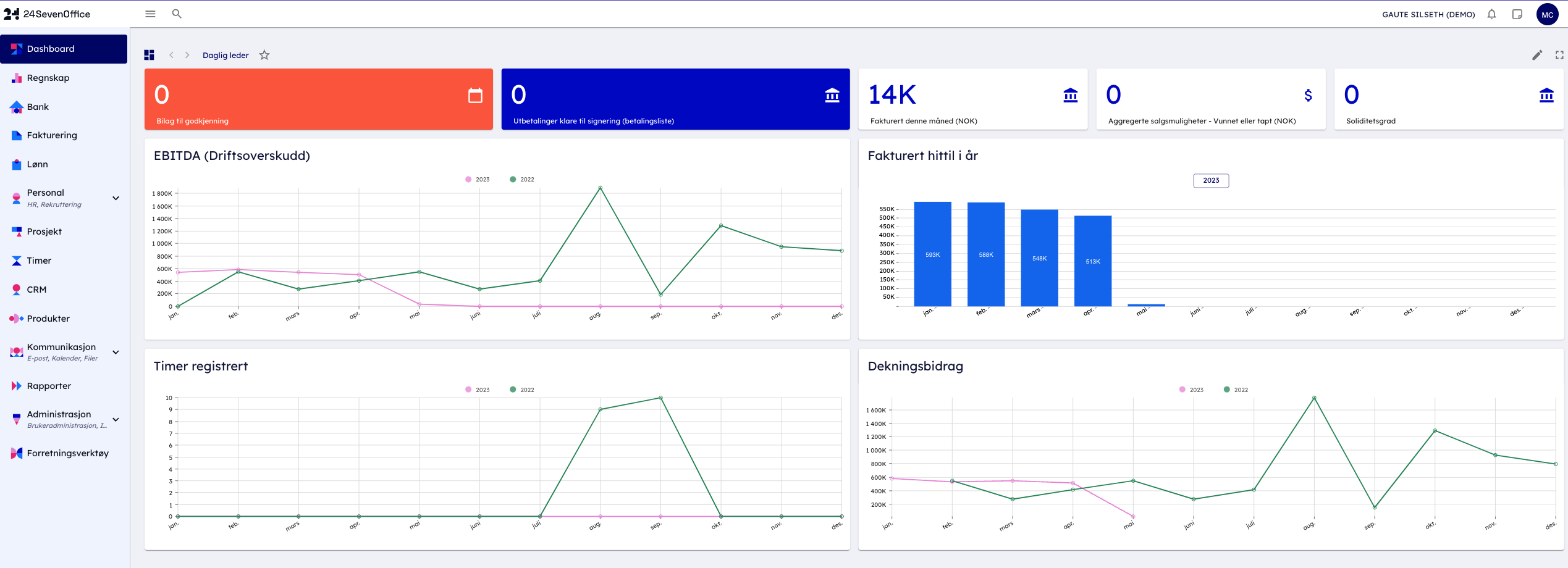Open the dashboard grid selector icon
The image size is (1568, 568).
coord(149,55)
